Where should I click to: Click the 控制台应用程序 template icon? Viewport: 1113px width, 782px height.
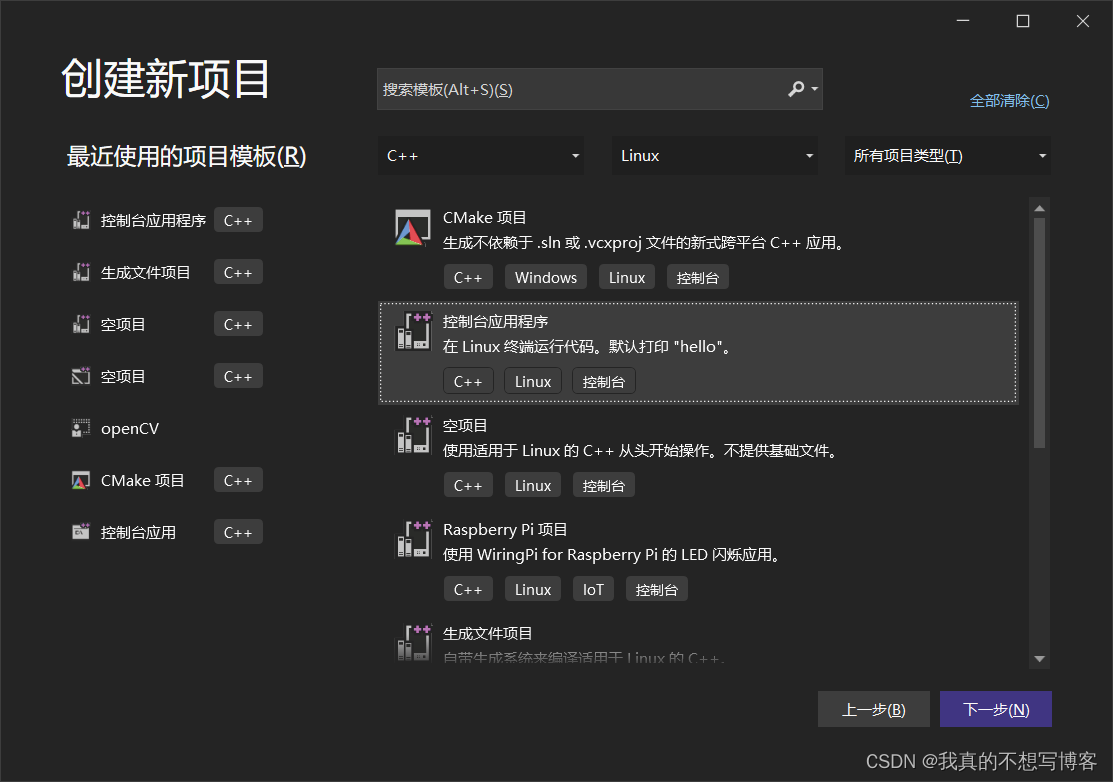click(412, 330)
